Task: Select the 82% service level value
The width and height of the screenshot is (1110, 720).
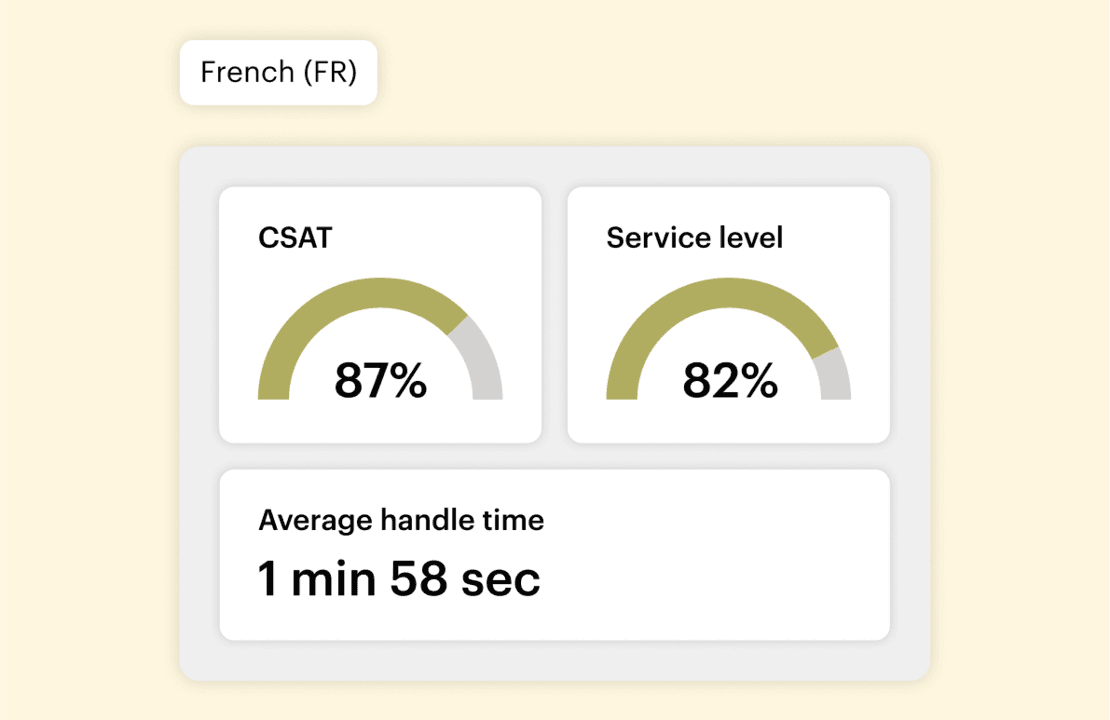Action: pos(729,380)
